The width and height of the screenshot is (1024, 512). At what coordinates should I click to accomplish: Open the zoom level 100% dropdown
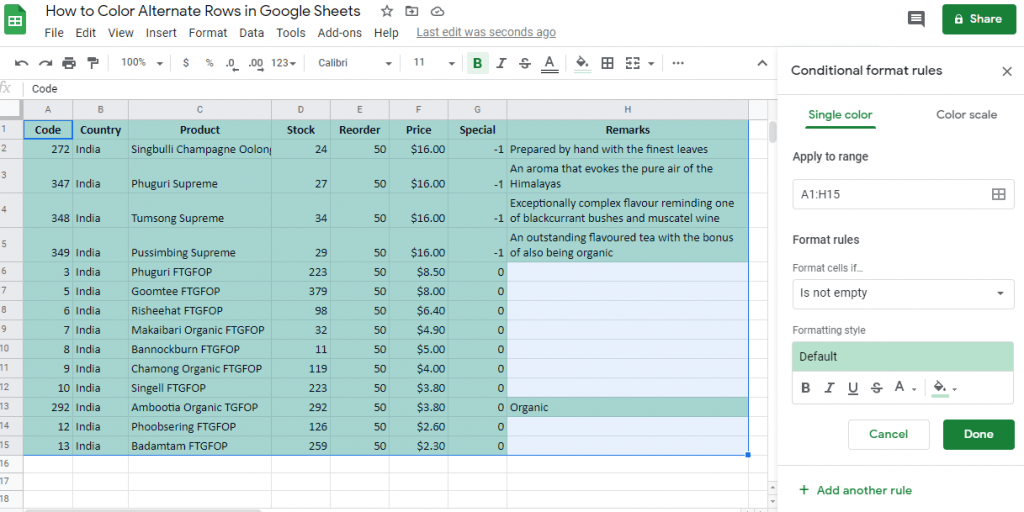tap(142, 63)
